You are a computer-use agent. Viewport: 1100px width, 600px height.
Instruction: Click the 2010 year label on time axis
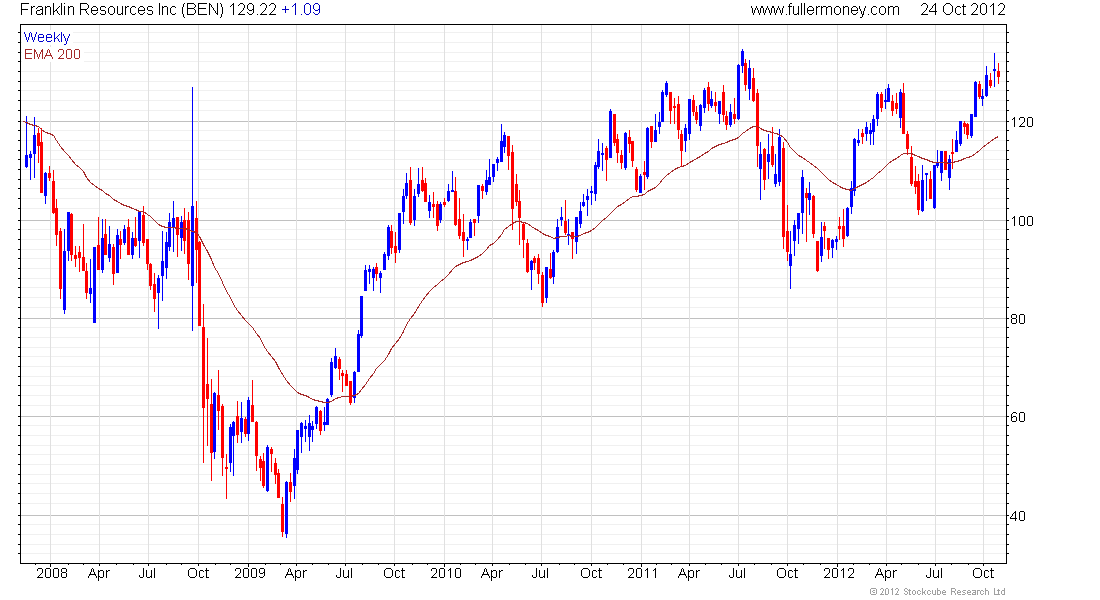click(446, 573)
